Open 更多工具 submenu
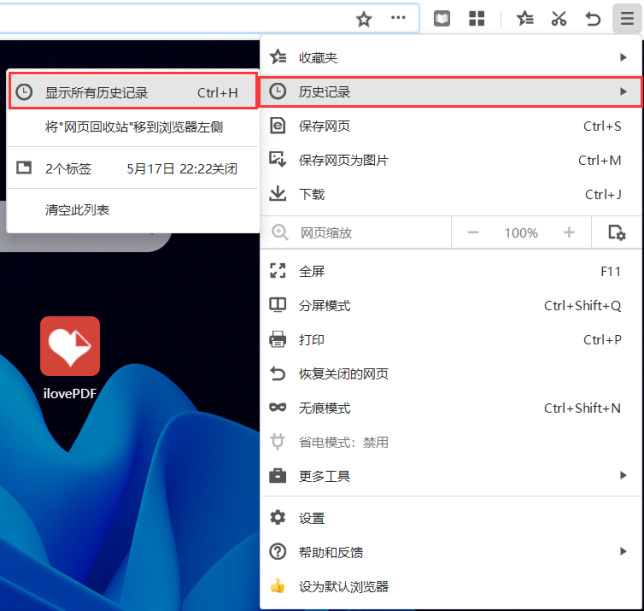 point(451,476)
